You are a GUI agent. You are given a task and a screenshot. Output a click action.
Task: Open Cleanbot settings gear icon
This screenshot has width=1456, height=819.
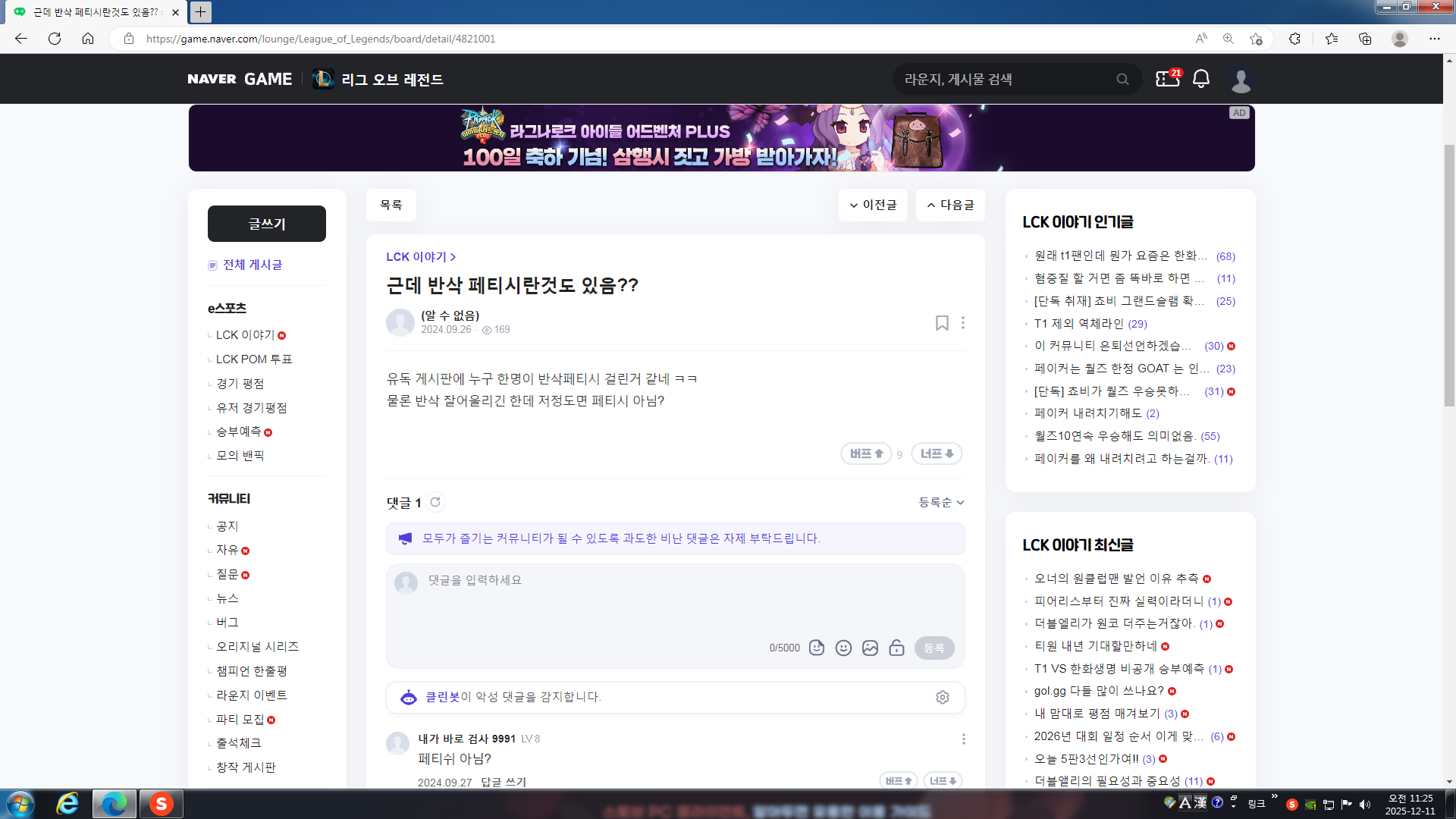point(943,697)
